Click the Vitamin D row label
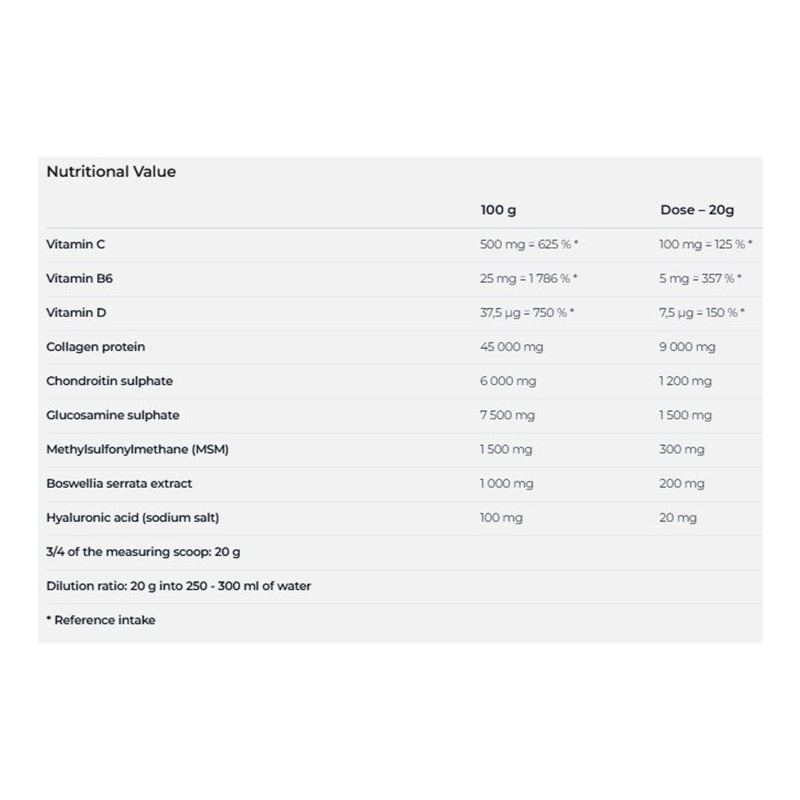The width and height of the screenshot is (800, 800). tap(76, 313)
